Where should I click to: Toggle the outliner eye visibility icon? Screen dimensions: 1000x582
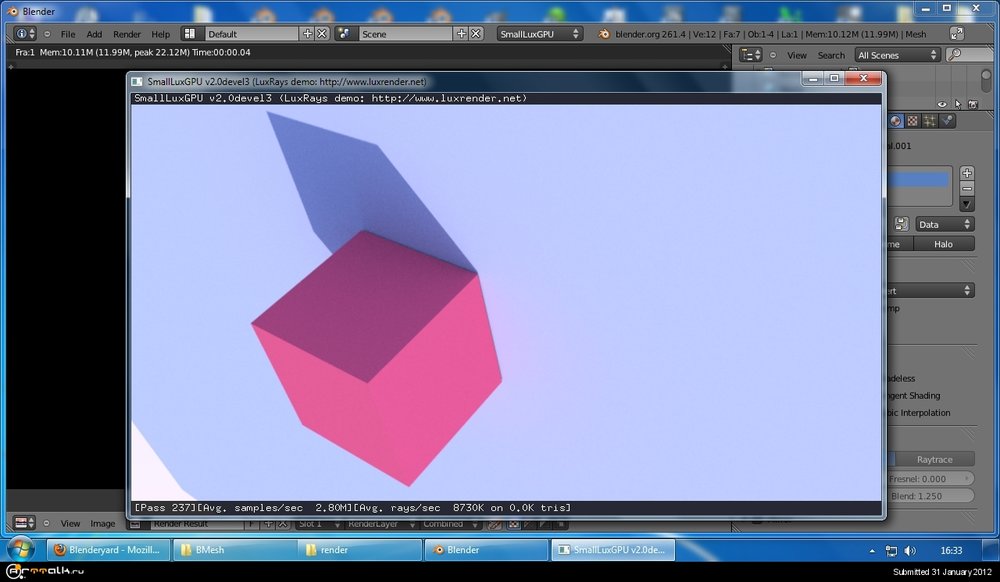click(942, 103)
